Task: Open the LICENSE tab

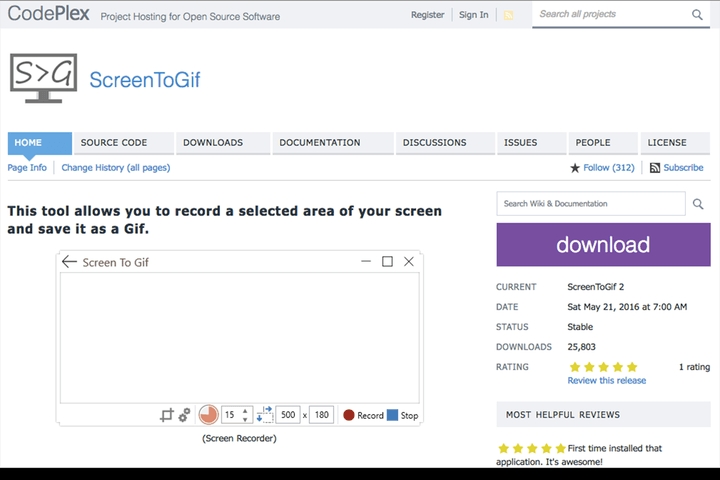Action: pos(675,143)
